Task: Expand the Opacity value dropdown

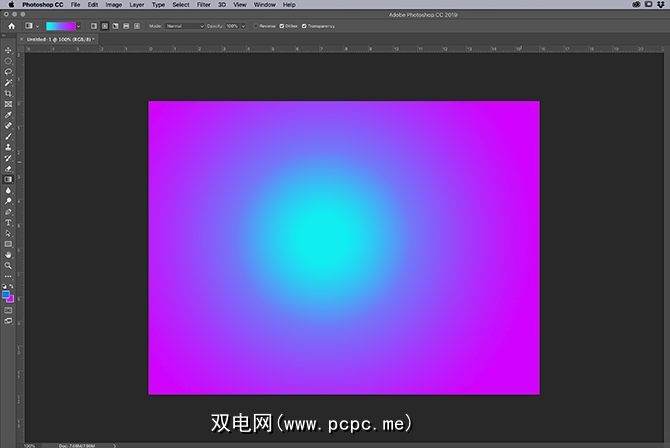Action: (x=244, y=25)
